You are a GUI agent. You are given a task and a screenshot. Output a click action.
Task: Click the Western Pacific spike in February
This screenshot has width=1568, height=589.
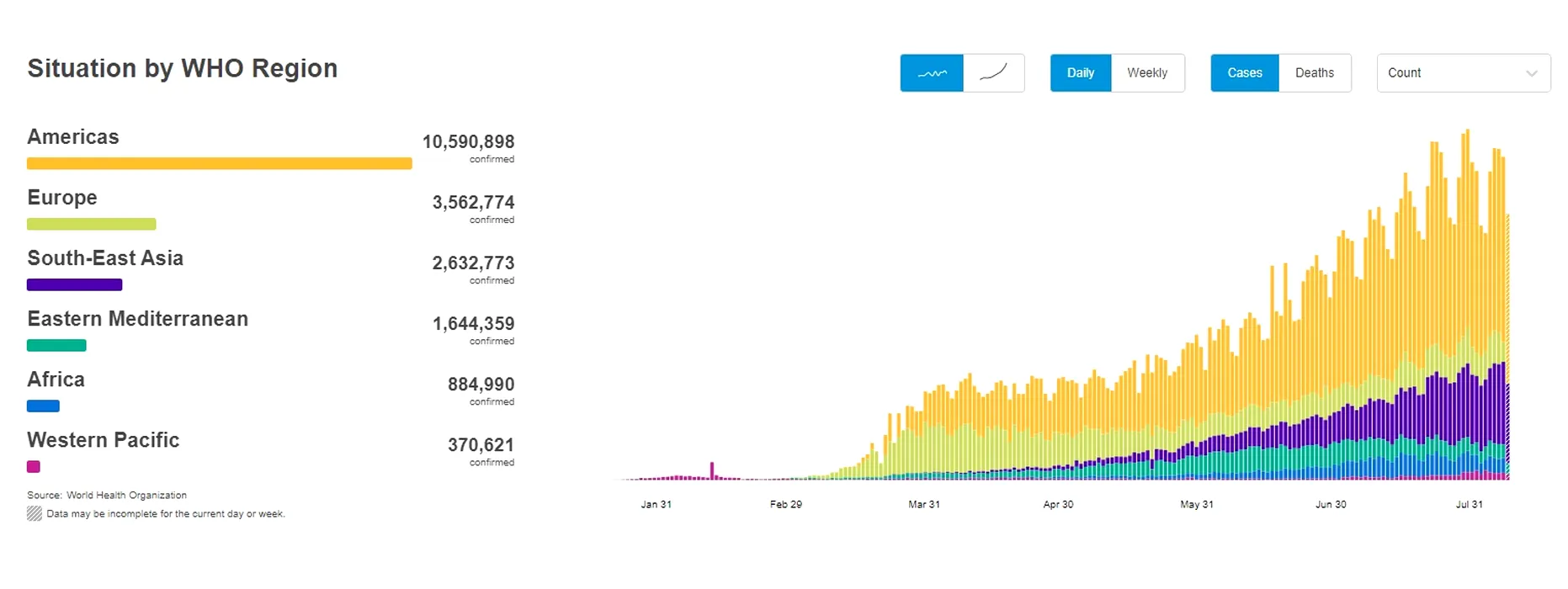712,470
